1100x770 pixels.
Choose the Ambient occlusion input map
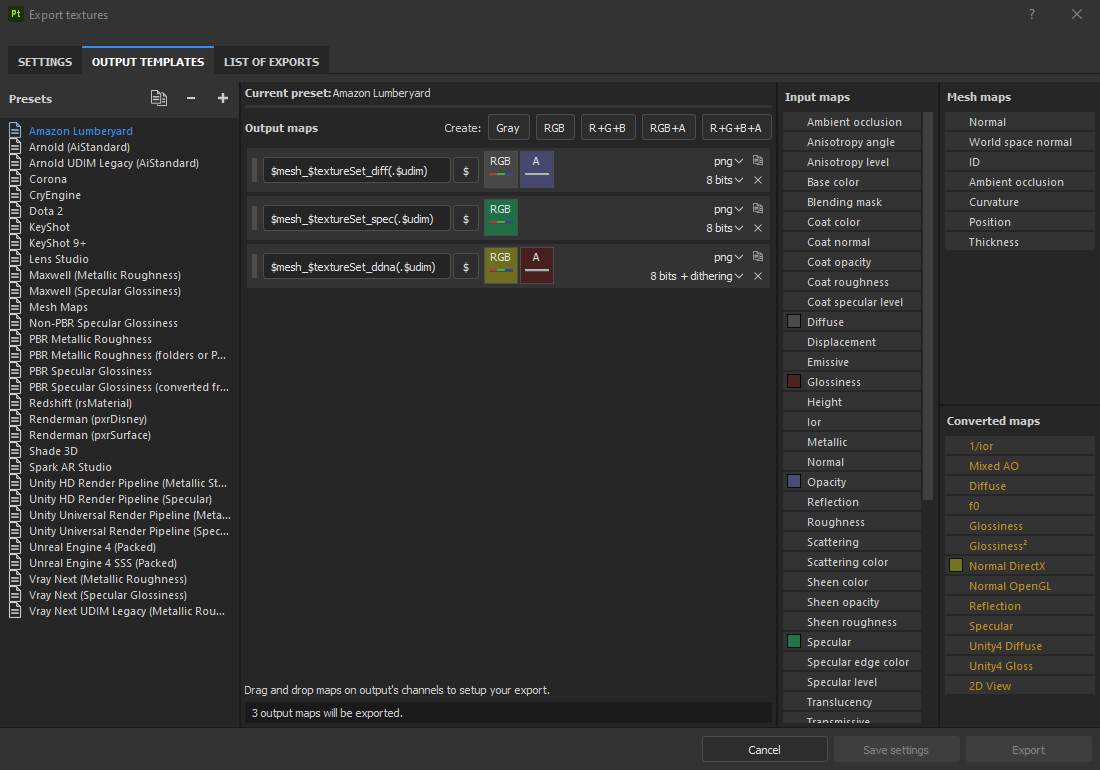point(852,122)
